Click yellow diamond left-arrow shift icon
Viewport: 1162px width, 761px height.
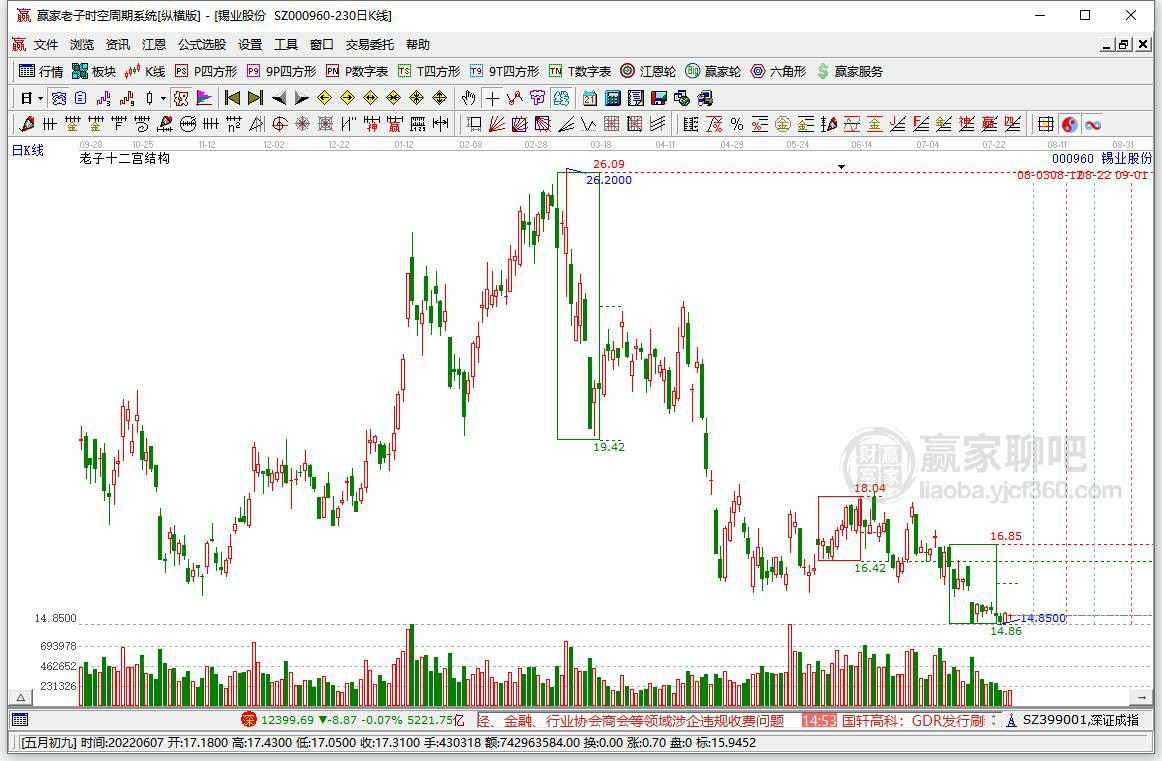point(325,98)
